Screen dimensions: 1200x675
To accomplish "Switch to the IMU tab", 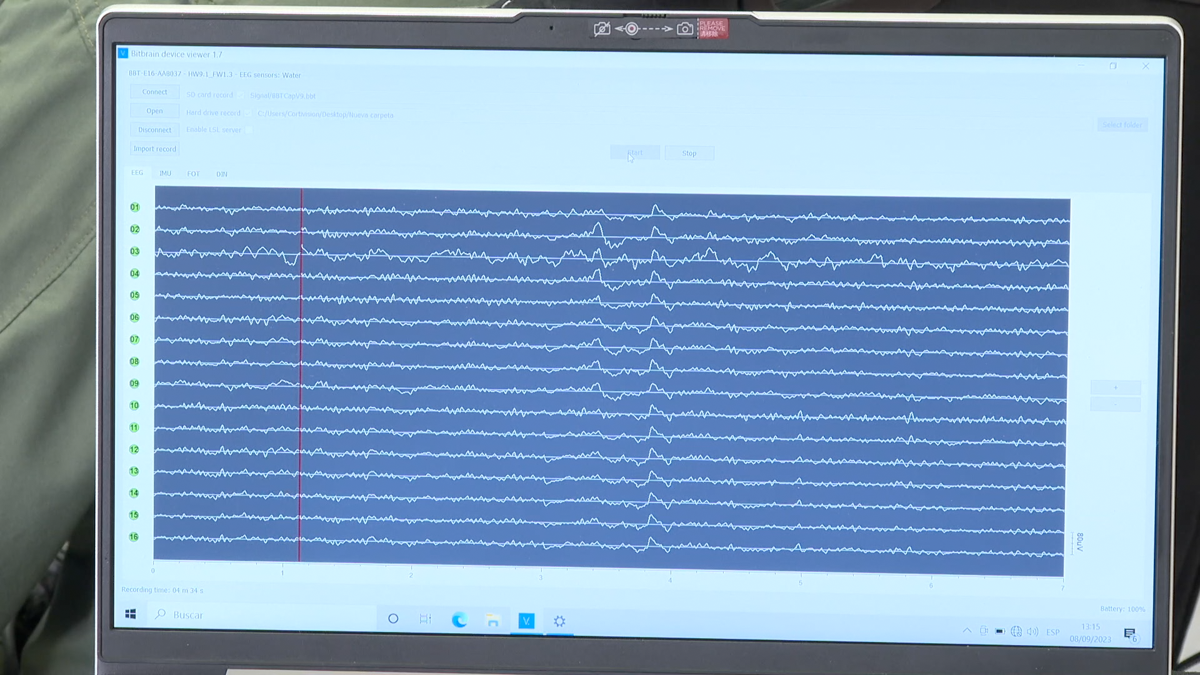I will click(165, 173).
